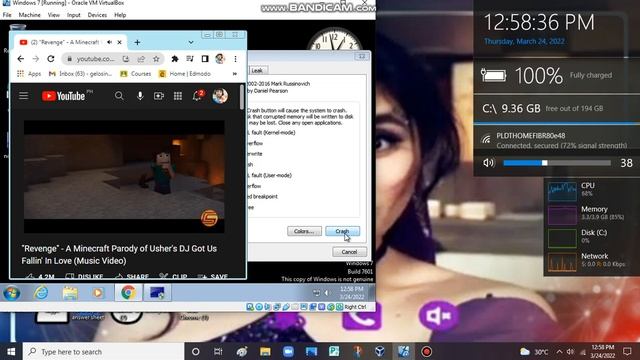Click the Minecraft video player
Image resolution: width=640 pixels, height=360 pixels.
[124, 177]
